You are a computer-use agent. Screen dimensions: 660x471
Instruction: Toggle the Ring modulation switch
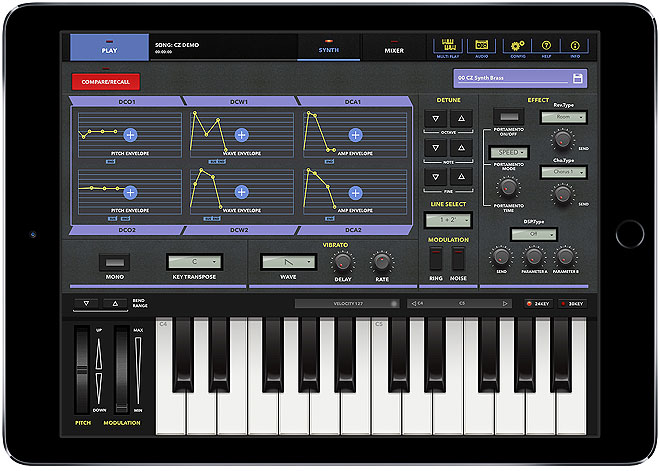[436, 257]
